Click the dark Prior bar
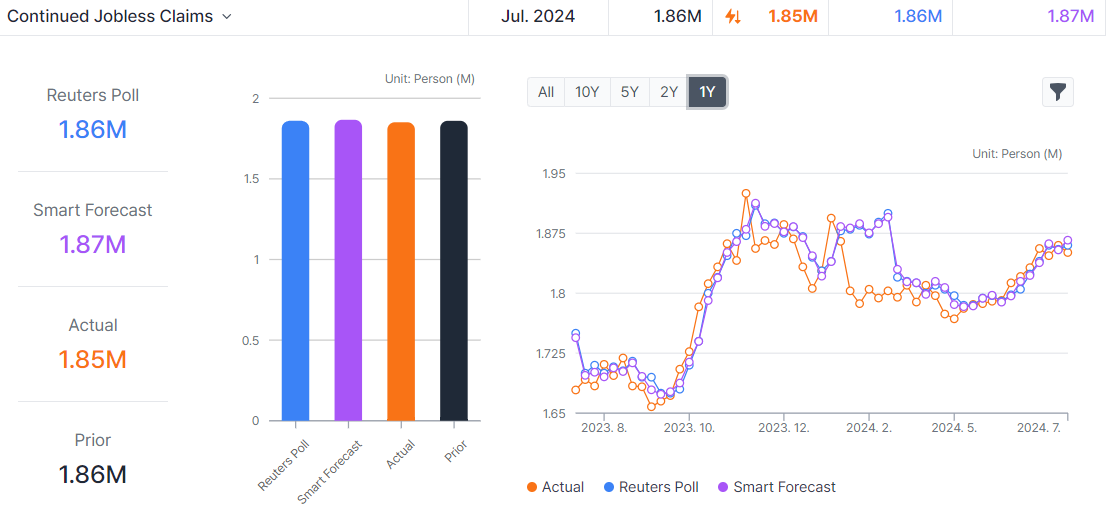 pos(454,271)
